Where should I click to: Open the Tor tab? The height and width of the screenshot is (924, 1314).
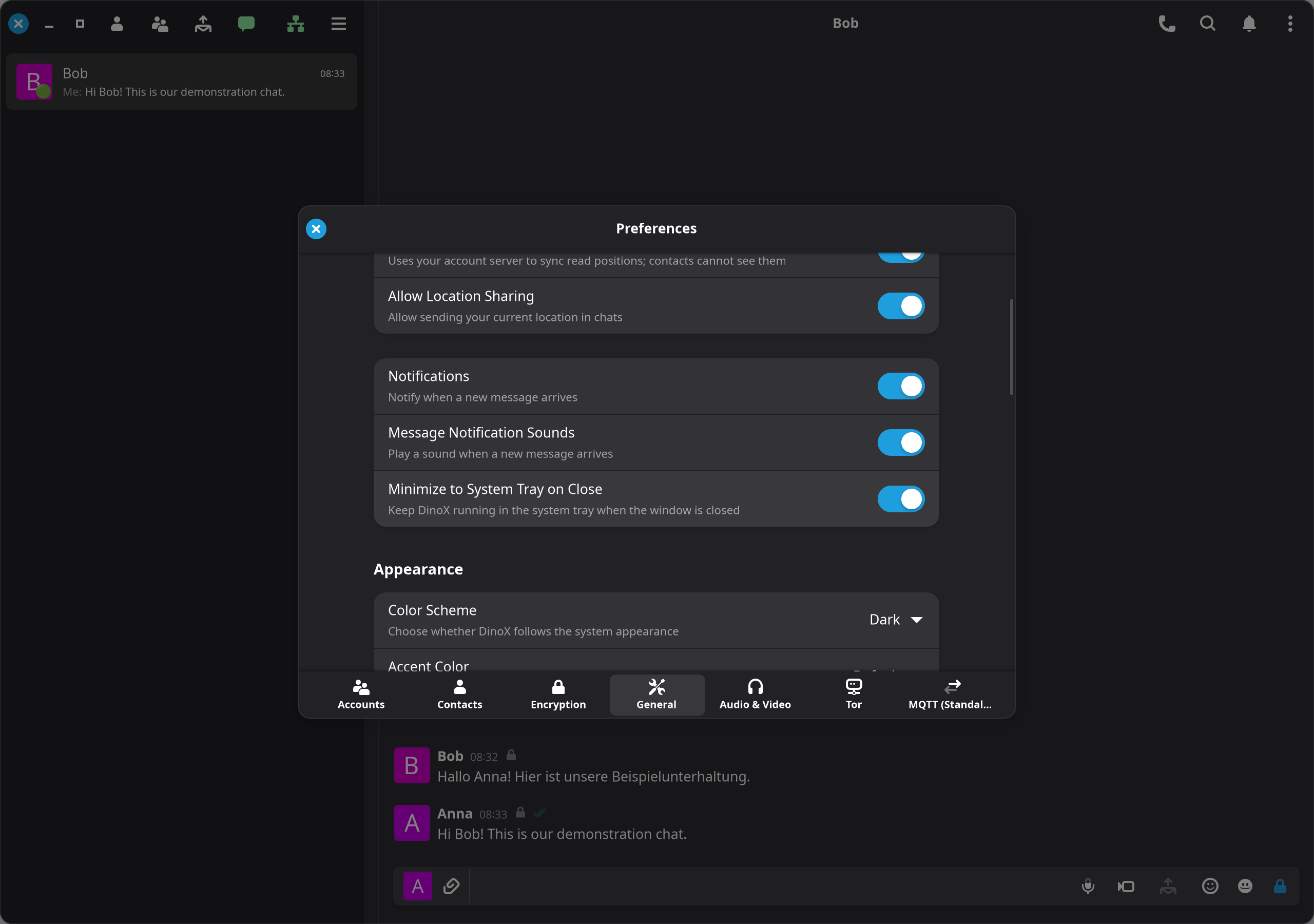(853, 695)
